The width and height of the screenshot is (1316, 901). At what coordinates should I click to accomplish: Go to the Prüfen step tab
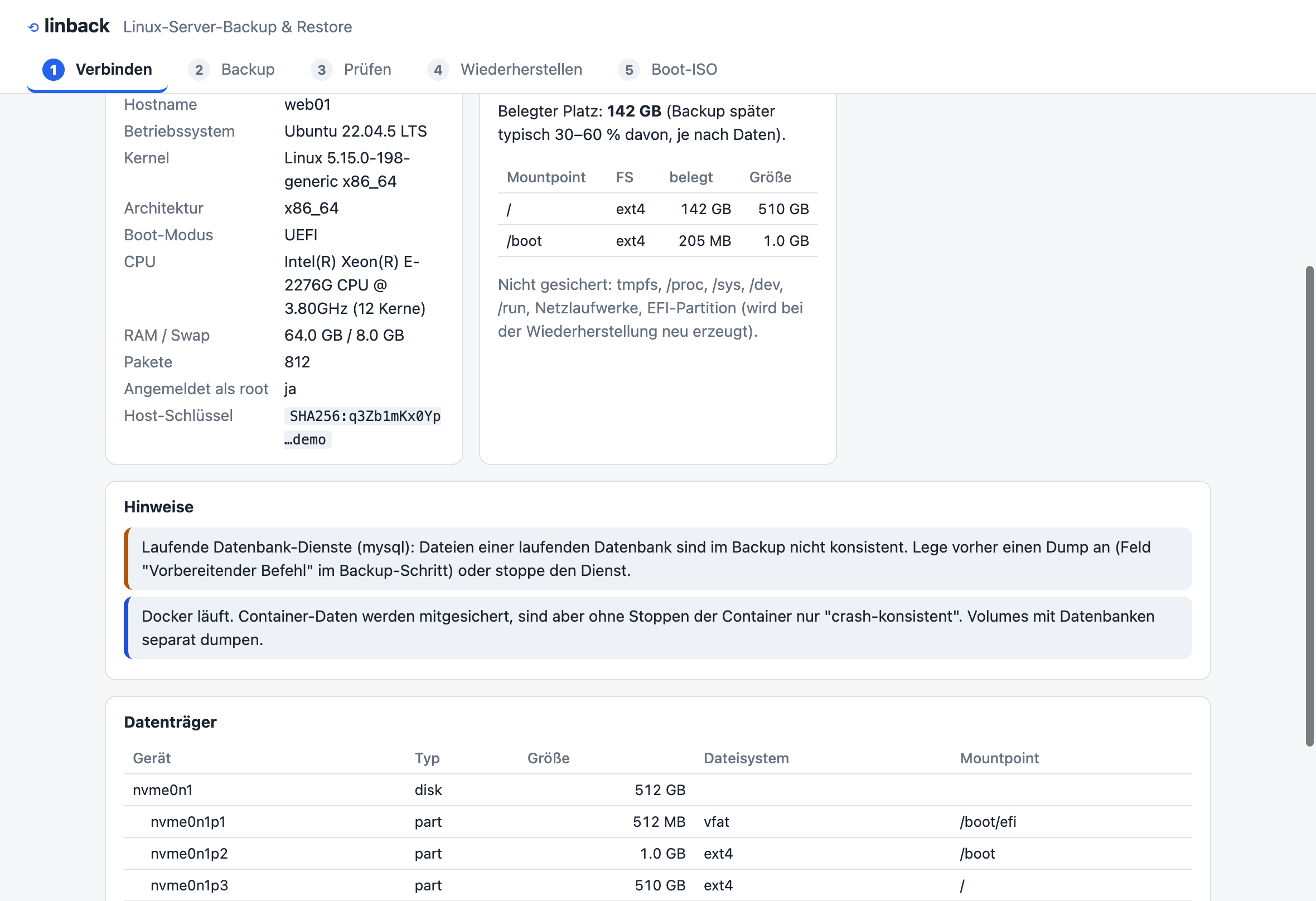click(x=351, y=70)
